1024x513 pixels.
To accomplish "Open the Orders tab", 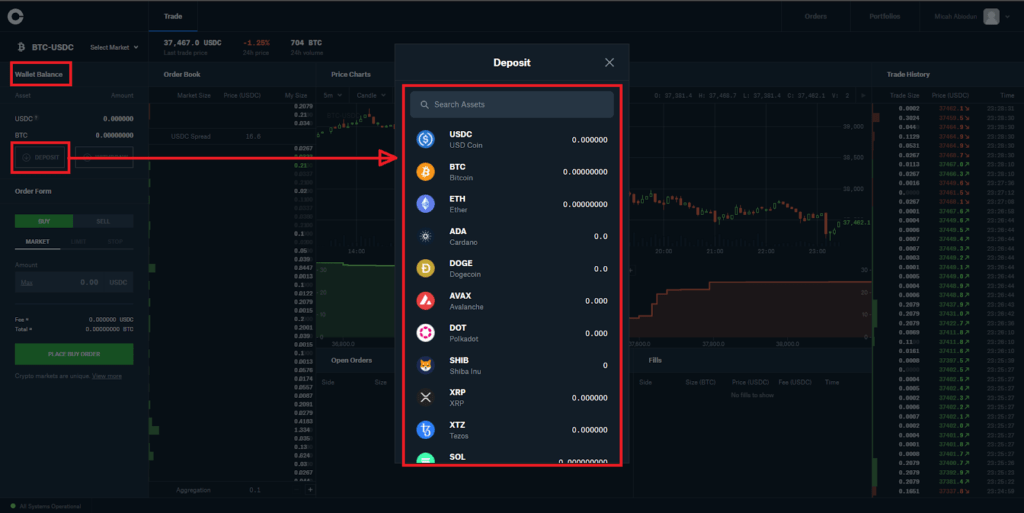I will point(816,16).
